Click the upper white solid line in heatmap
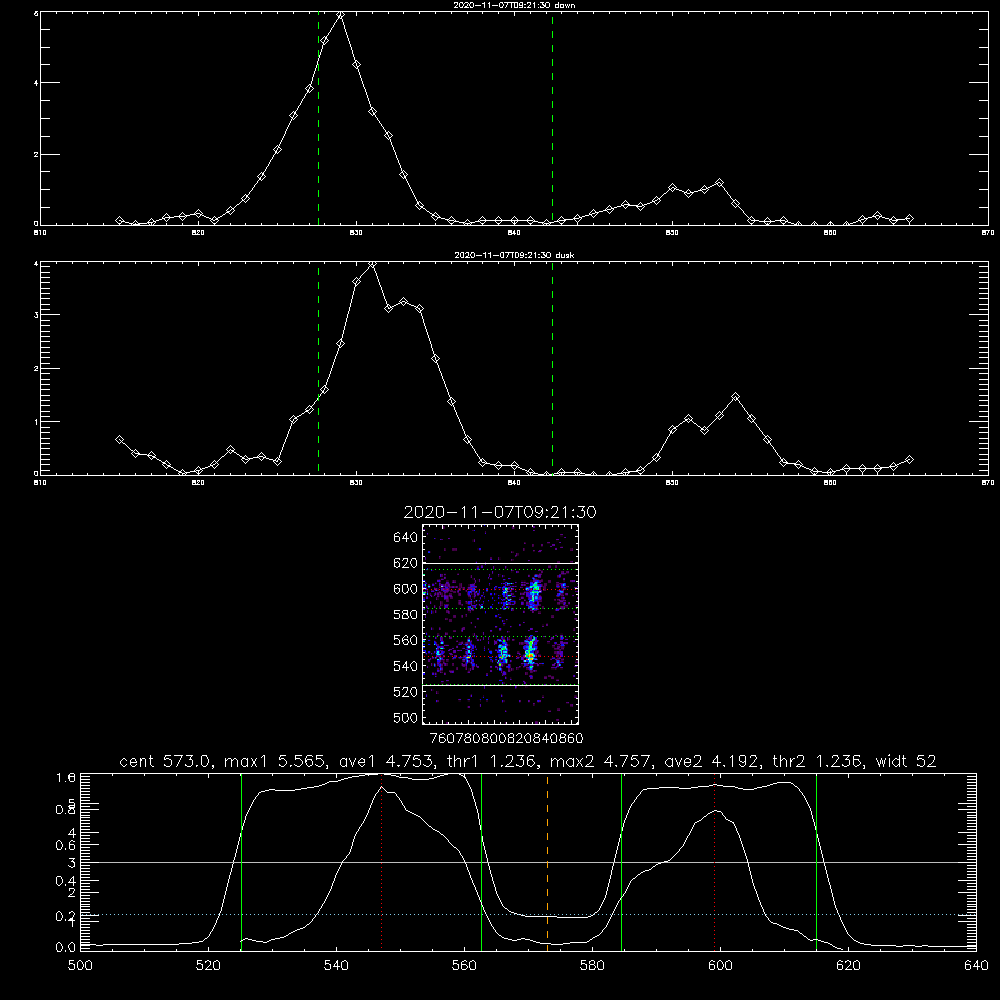 [501, 564]
